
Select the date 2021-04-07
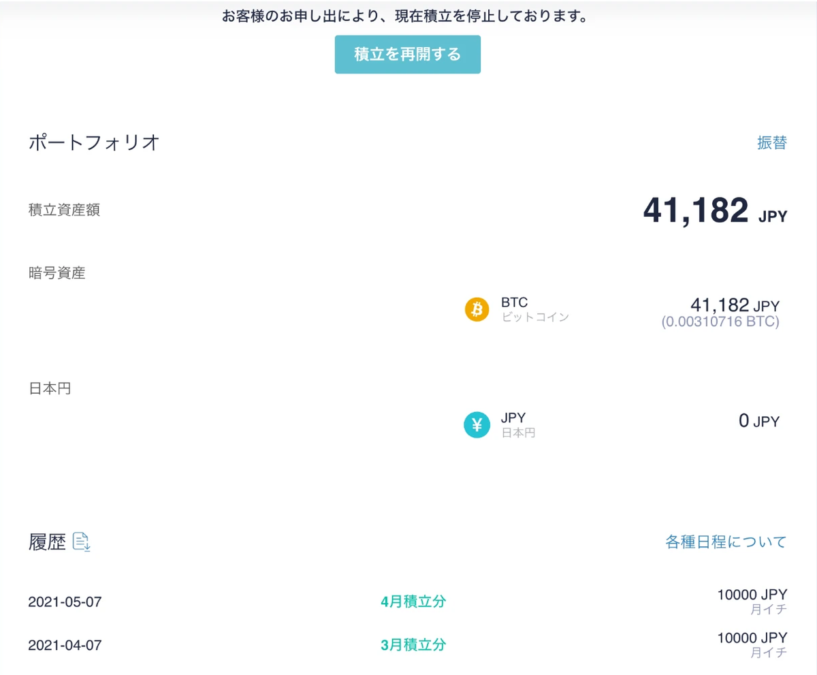[65, 645]
